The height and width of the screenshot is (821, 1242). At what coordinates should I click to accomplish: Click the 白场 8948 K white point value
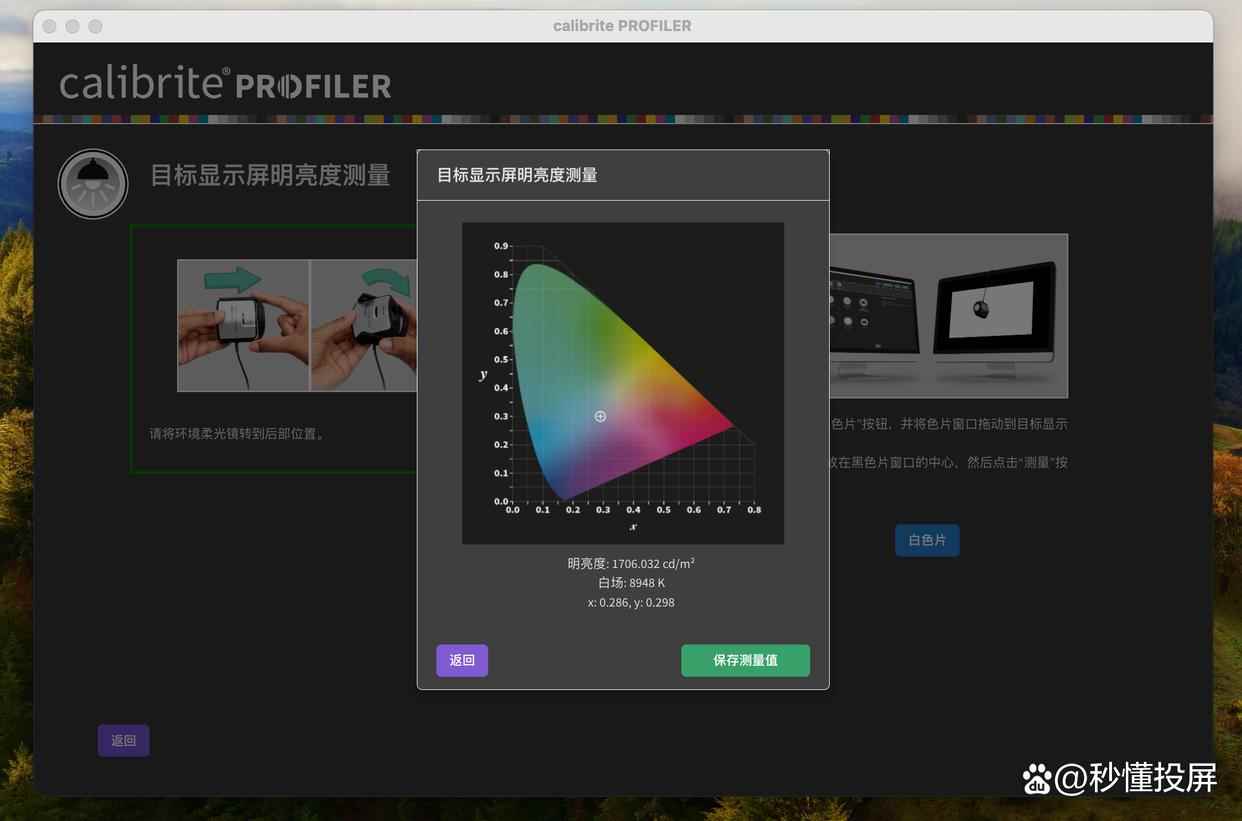tap(631, 583)
